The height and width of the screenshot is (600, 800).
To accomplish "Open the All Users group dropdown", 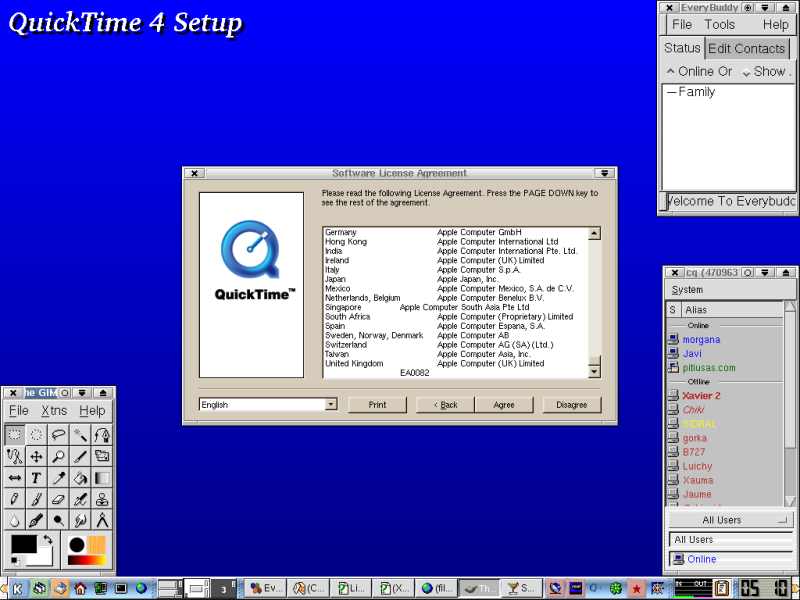I will point(731,520).
